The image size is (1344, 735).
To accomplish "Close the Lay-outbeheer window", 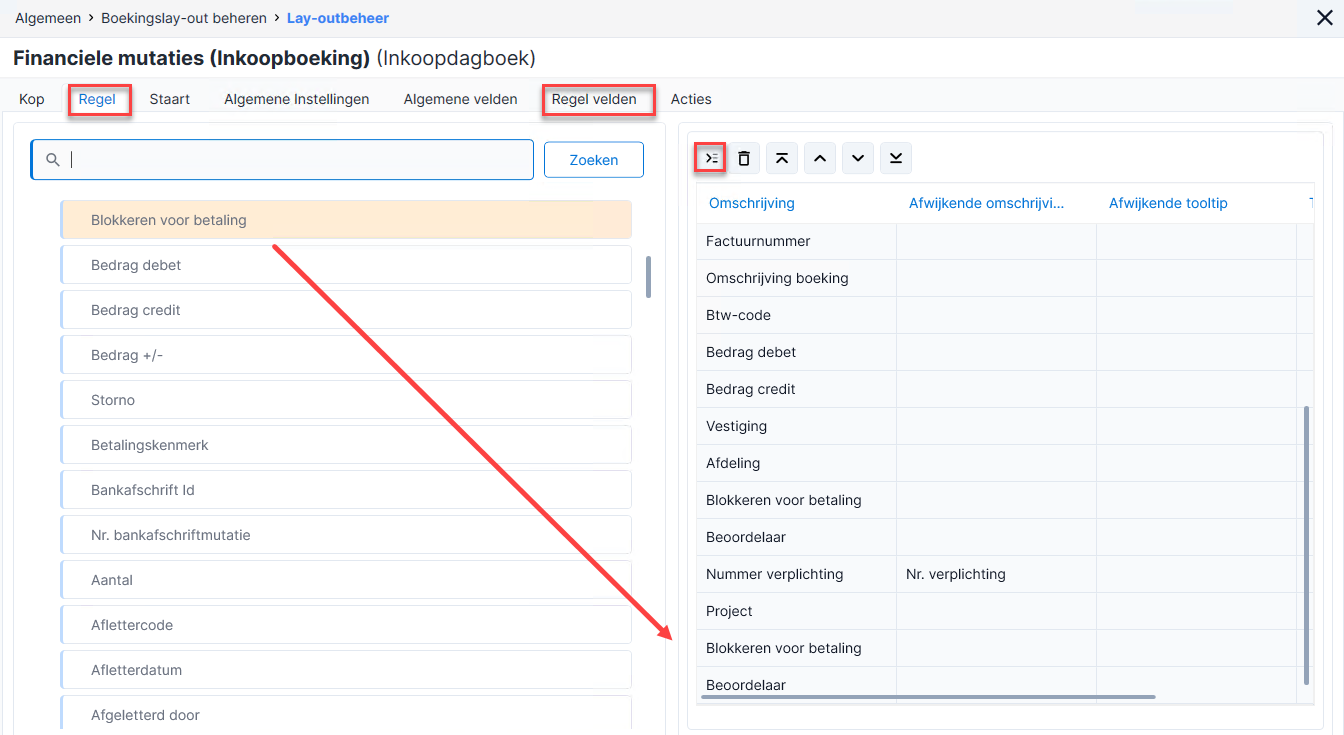I will 1323,17.
